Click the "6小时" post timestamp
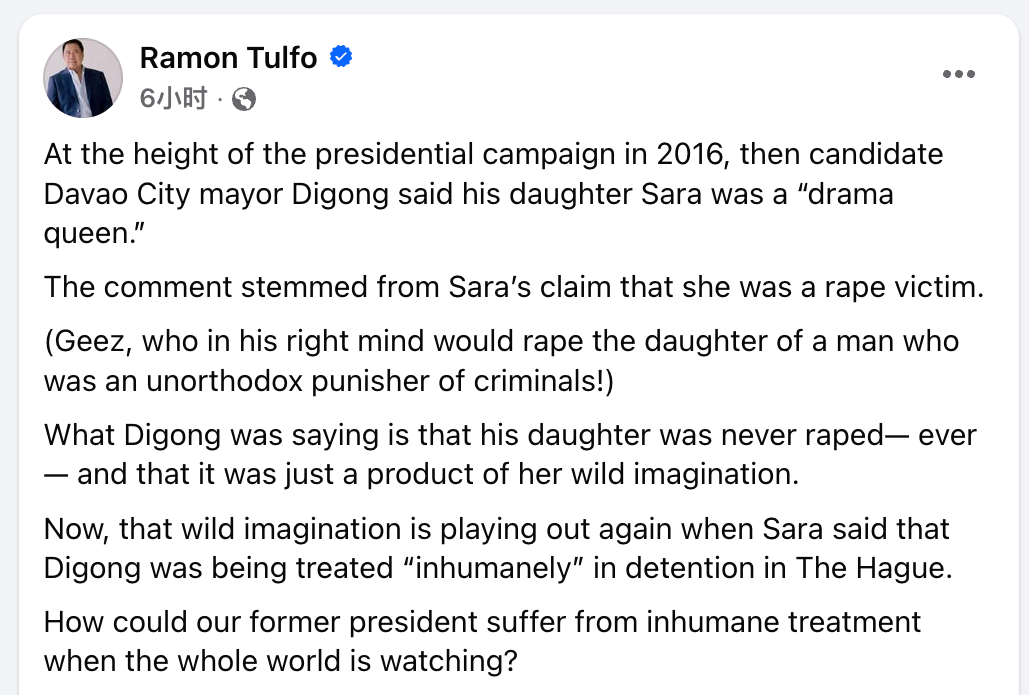1030x696 pixels. click(x=173, y=98)
